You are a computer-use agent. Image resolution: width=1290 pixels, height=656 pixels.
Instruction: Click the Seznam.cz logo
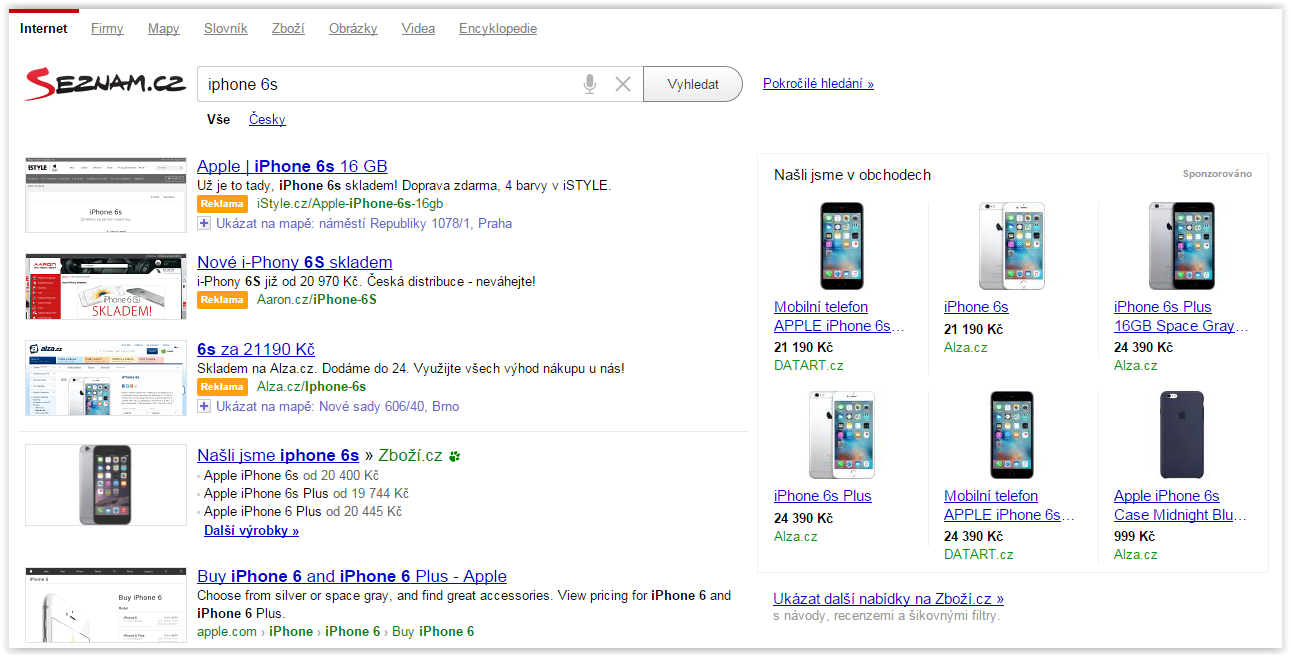105,84
